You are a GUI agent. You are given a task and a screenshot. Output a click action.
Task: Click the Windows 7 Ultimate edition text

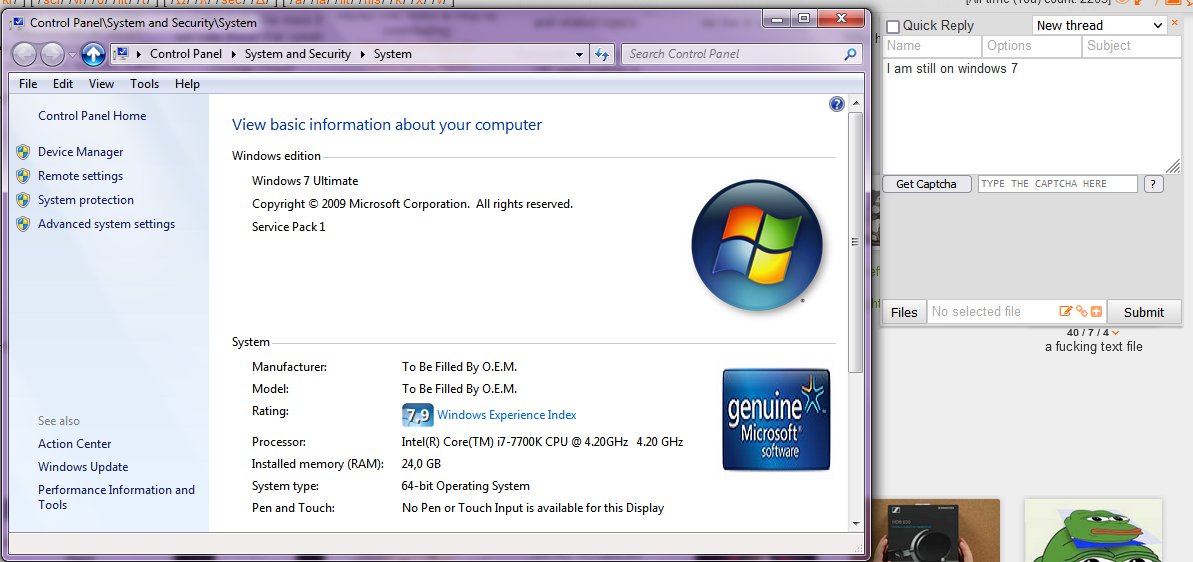(x=305, y=181)
